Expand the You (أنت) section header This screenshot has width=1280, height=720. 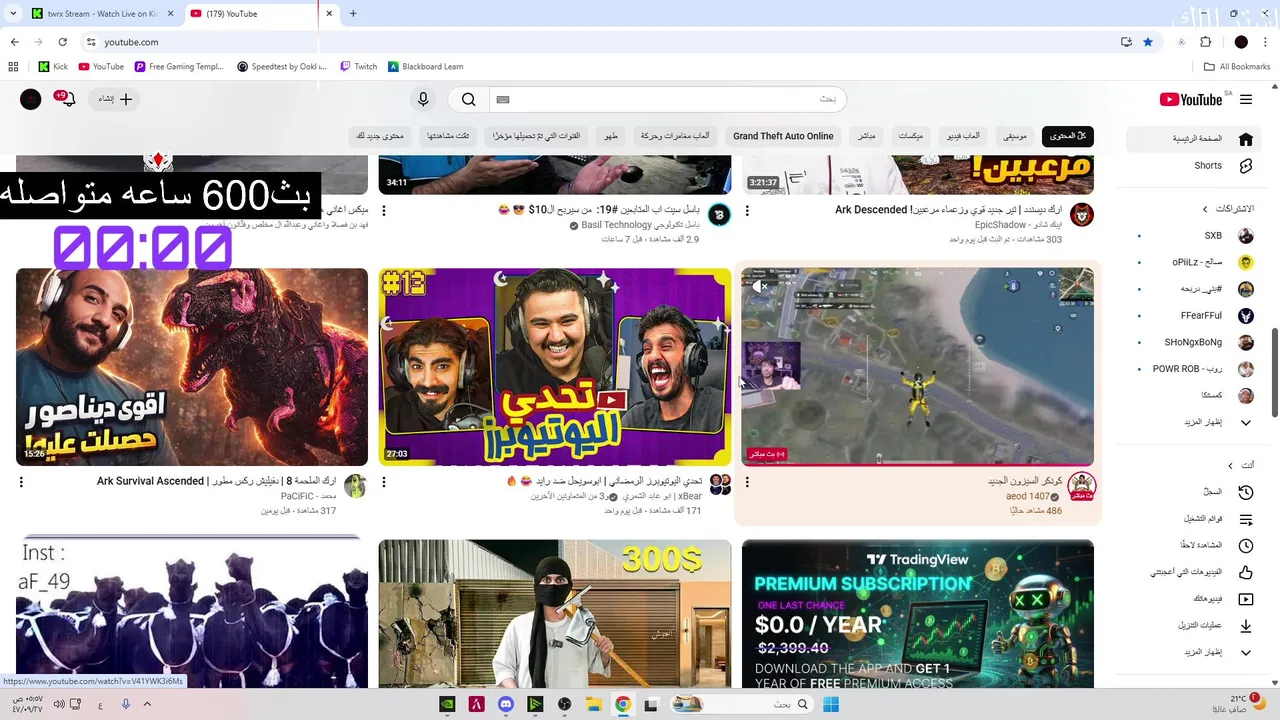click(1241, 465)
